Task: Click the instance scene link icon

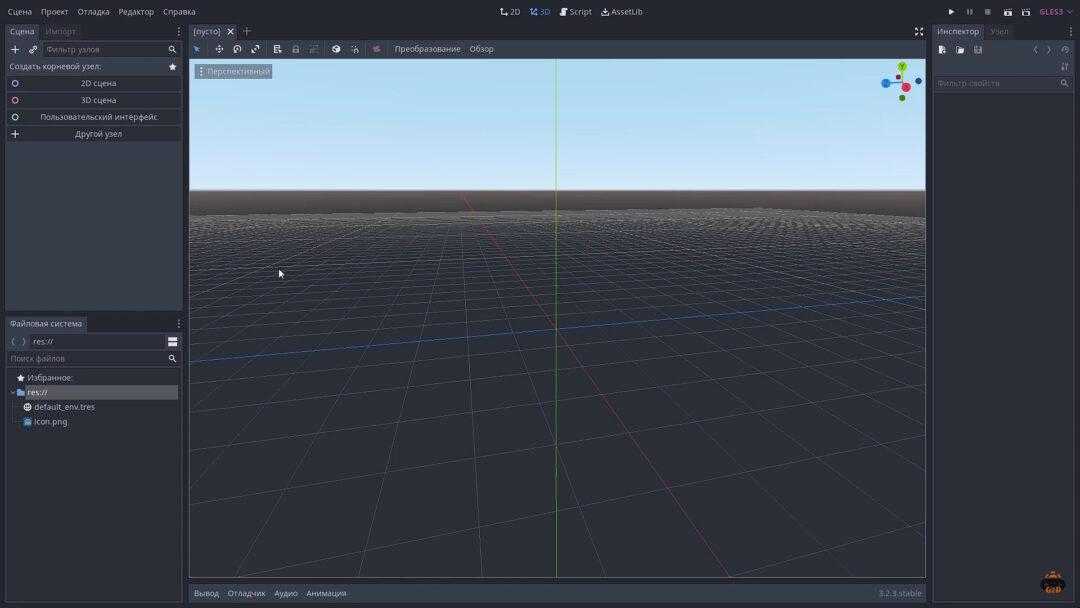Action: (33, 49)
